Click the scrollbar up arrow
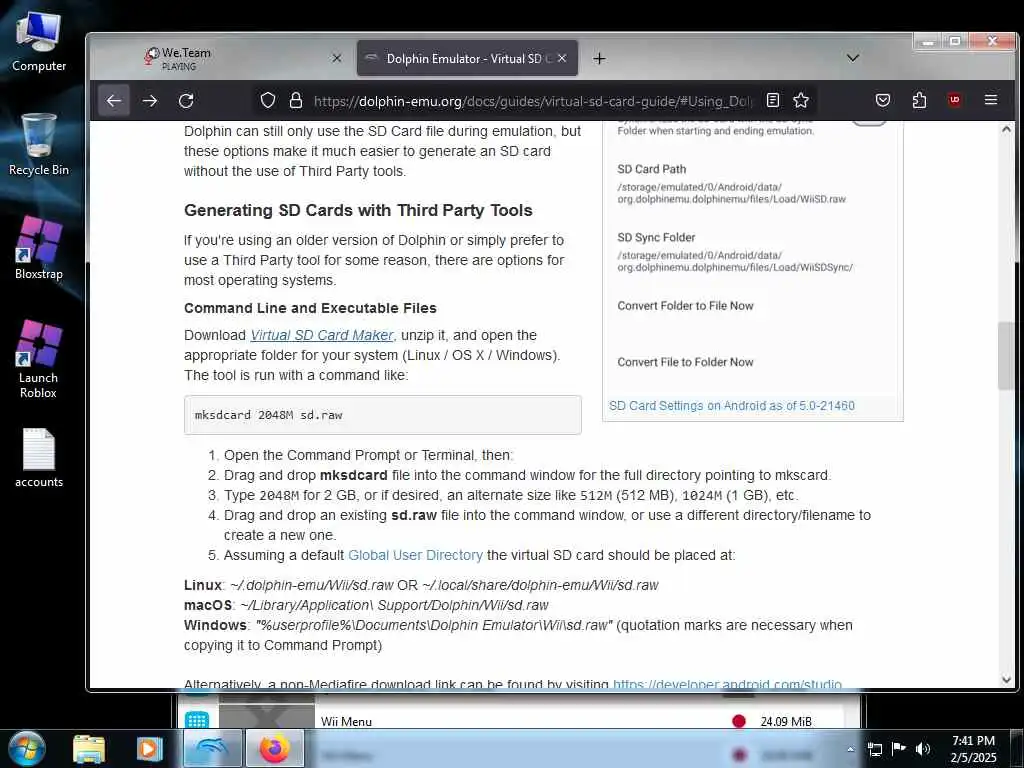This screenshot has height=768, width=1024. [1006, 129]
